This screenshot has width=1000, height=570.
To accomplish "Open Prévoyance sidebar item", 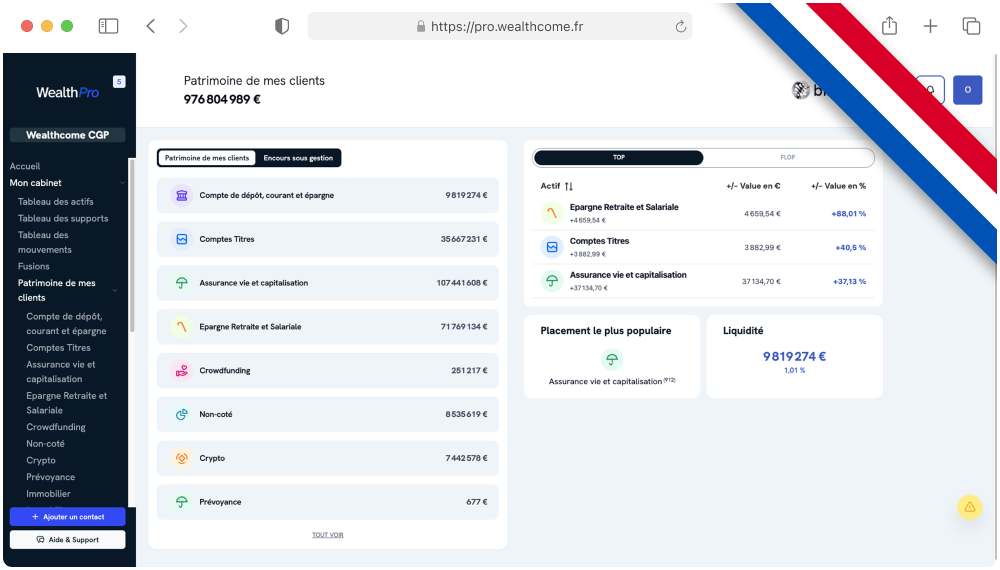I will tap(50, 477).
